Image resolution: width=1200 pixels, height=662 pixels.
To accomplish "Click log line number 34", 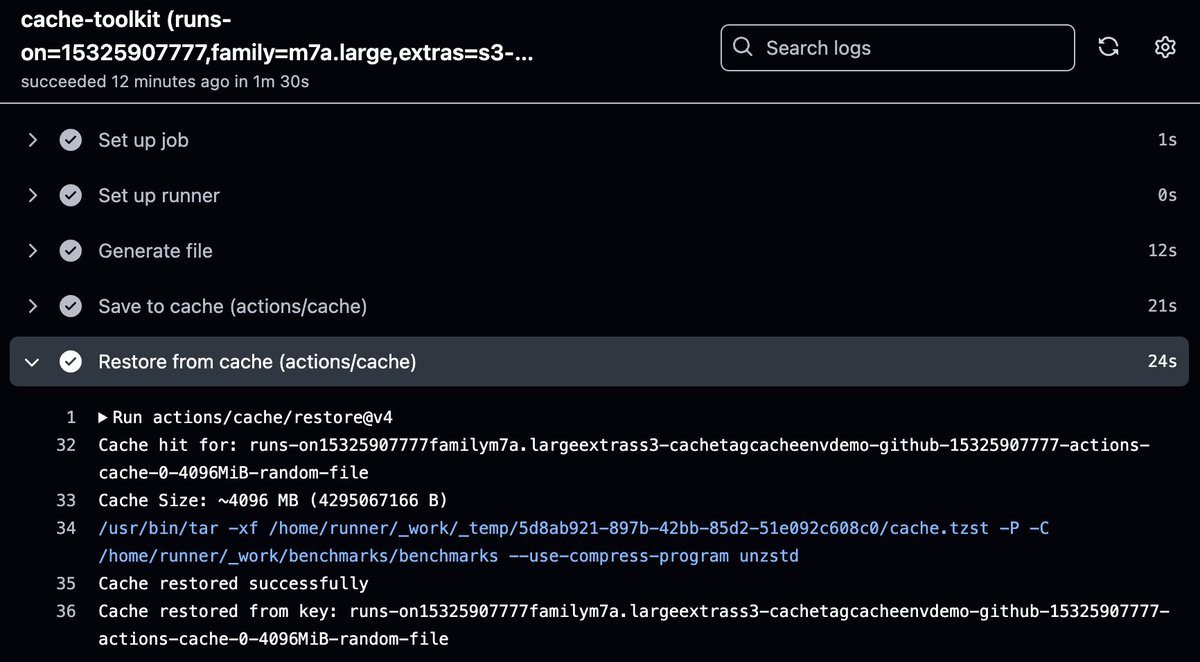I will point(66,527).
